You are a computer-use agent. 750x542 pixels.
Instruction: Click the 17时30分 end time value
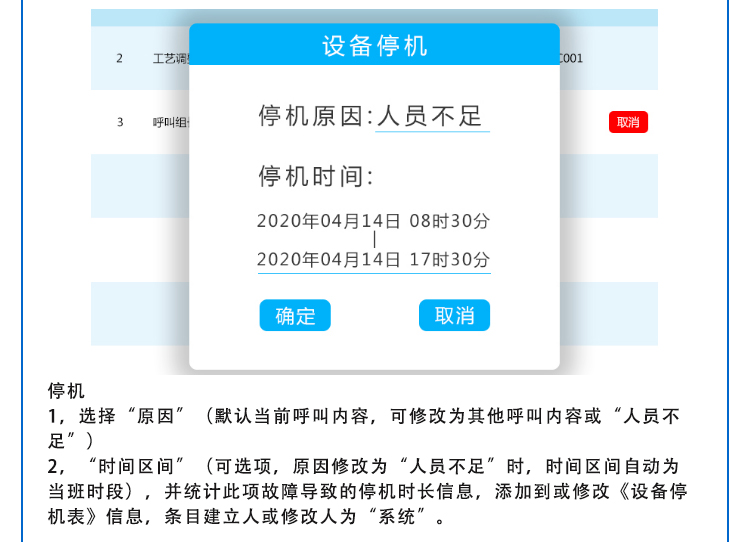coord(449,259)
